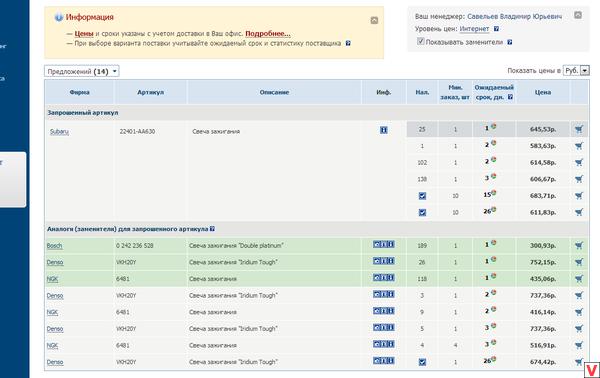Sort by the Цена column header
600x378 pixels.
(x=543, y=92)
